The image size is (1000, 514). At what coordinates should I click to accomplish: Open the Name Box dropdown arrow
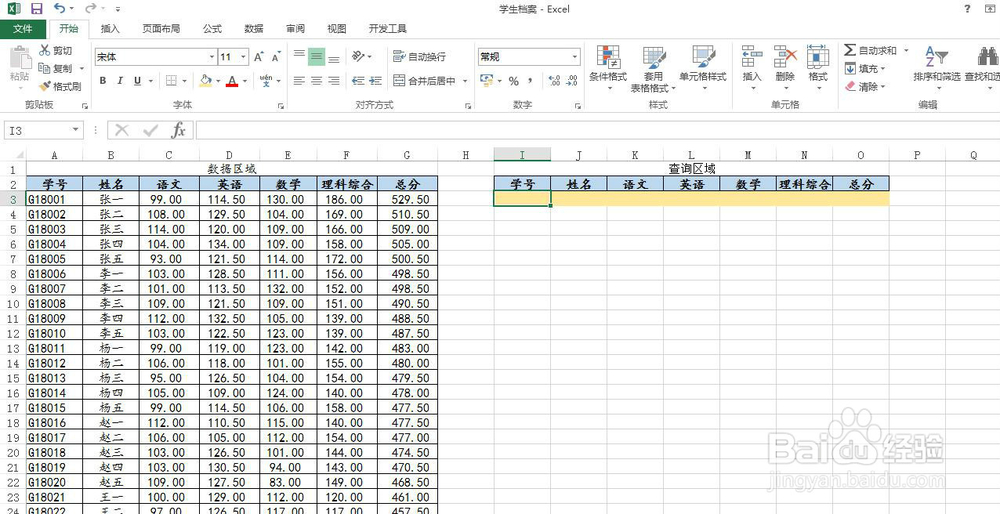(76, 130)
